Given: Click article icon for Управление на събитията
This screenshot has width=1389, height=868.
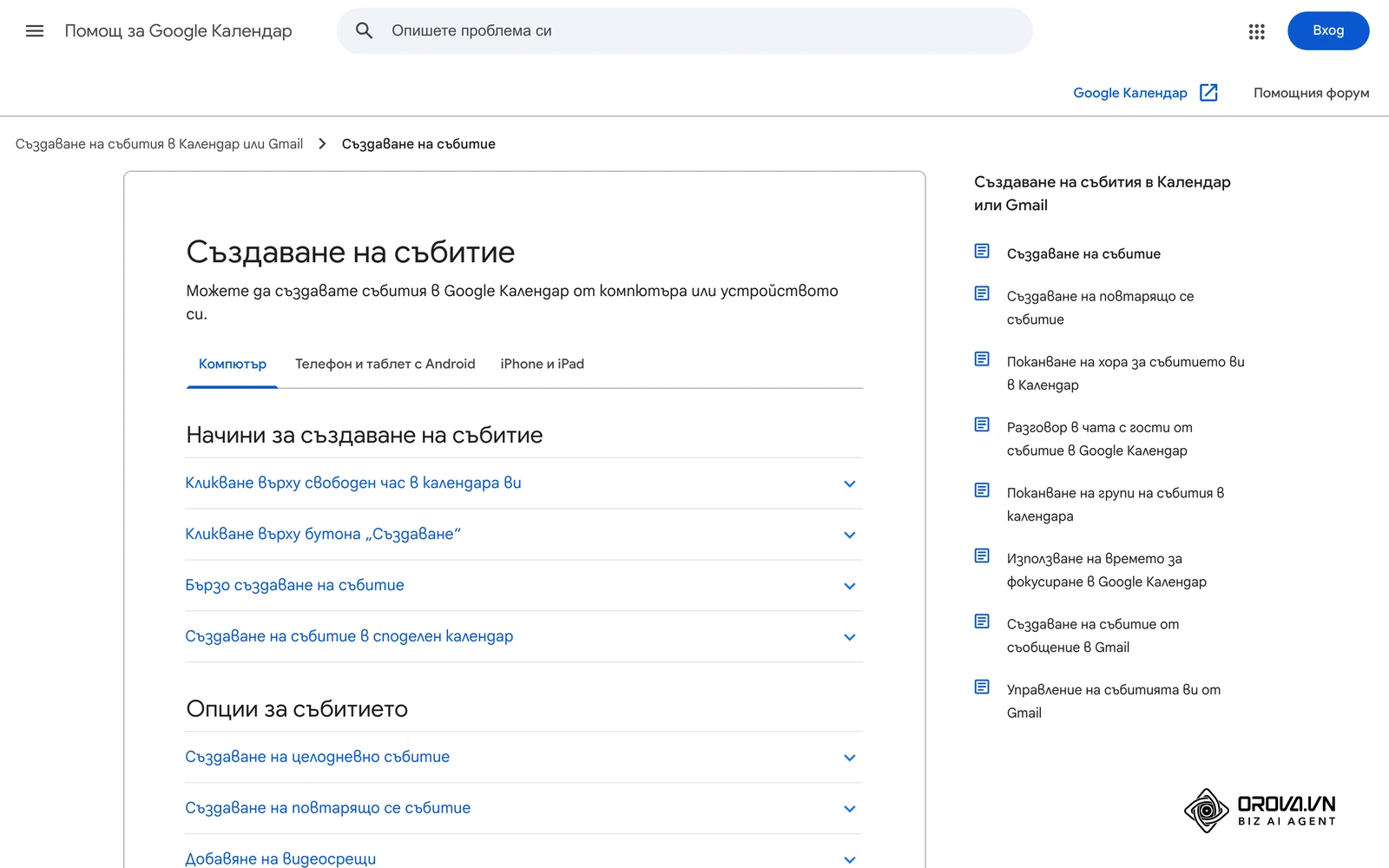Looking at the screenshot, I should 982,687.
